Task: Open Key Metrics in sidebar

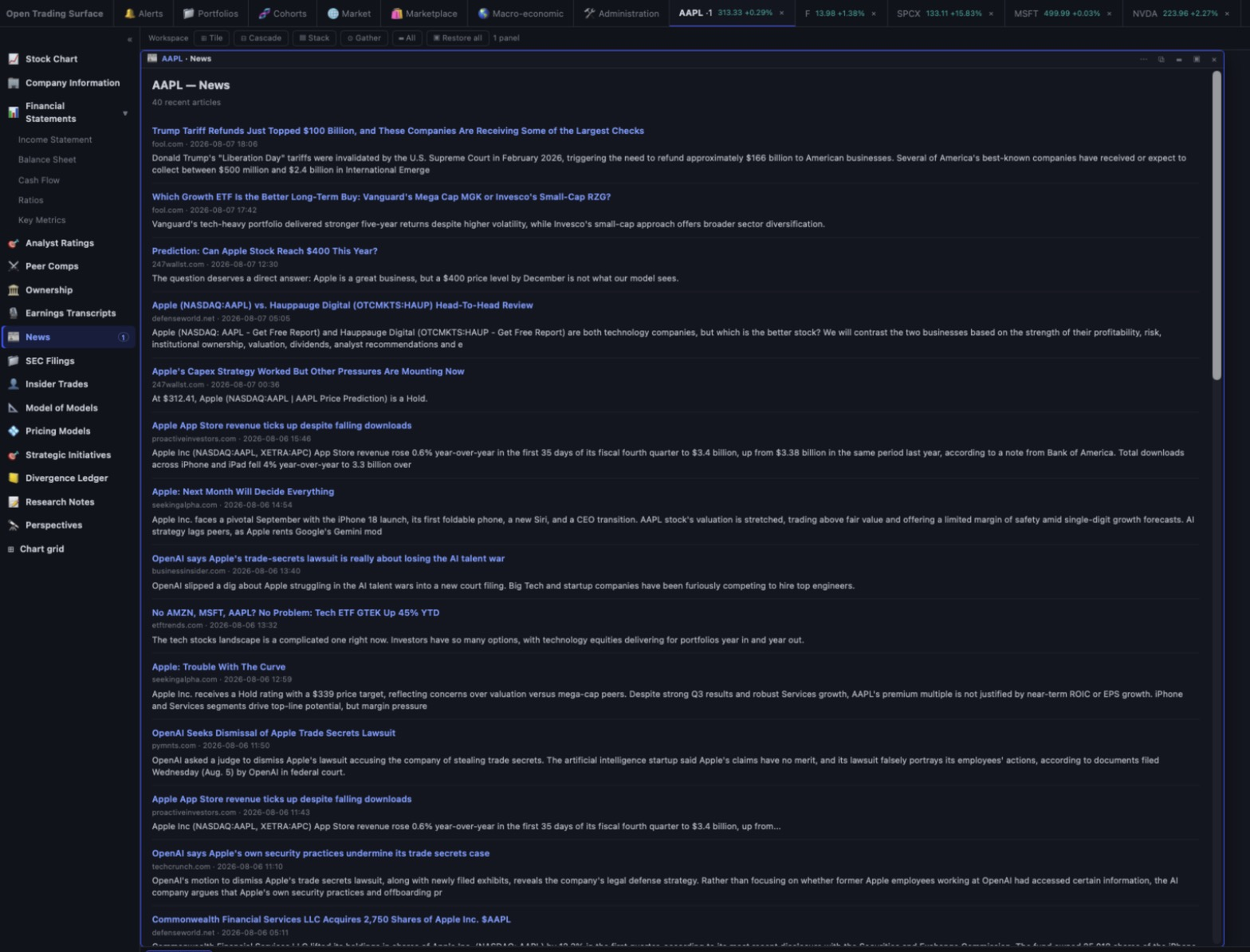Action: coord(42,221)
